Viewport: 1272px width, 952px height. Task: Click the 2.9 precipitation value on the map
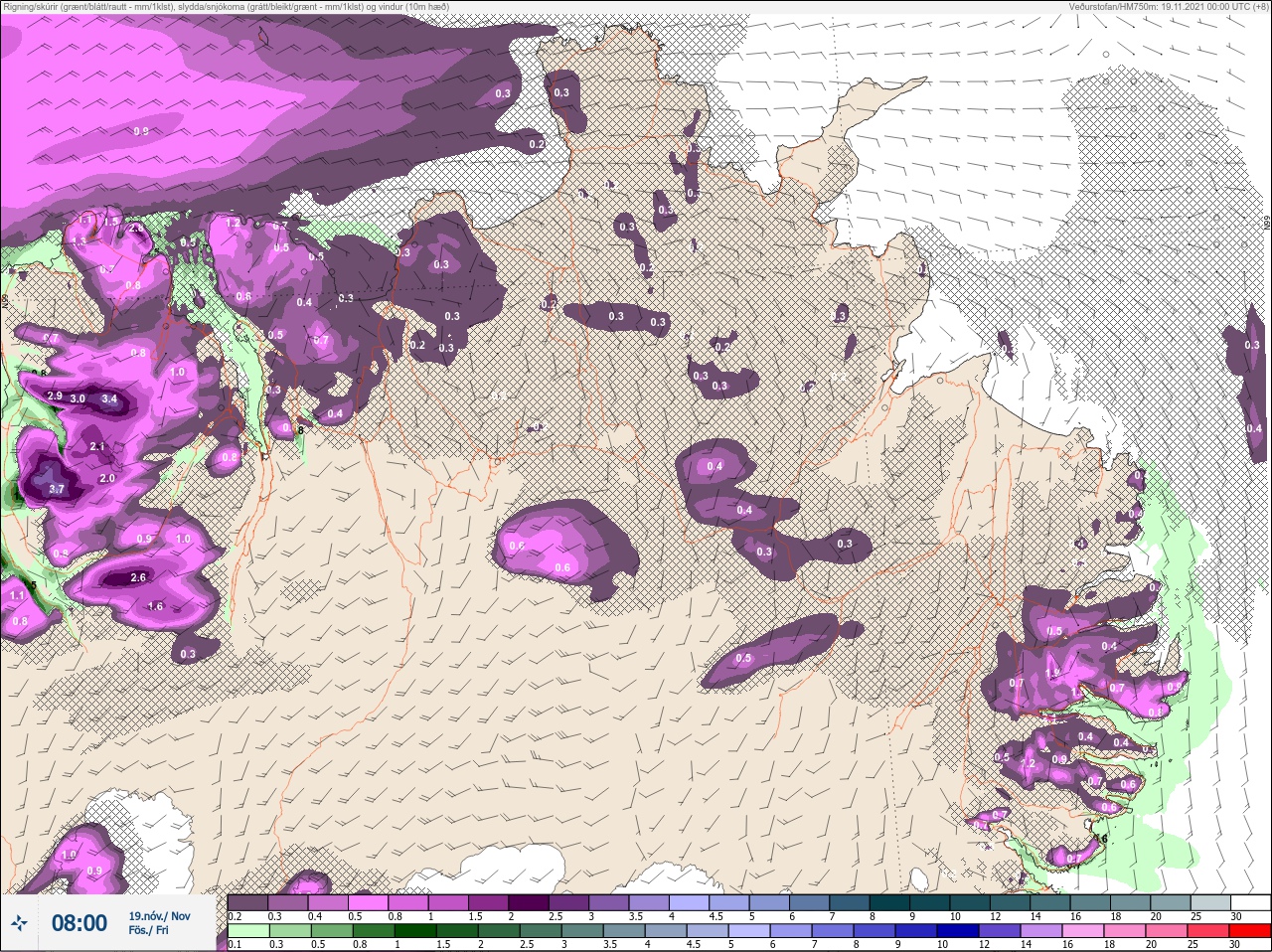[x=55, y=396]
